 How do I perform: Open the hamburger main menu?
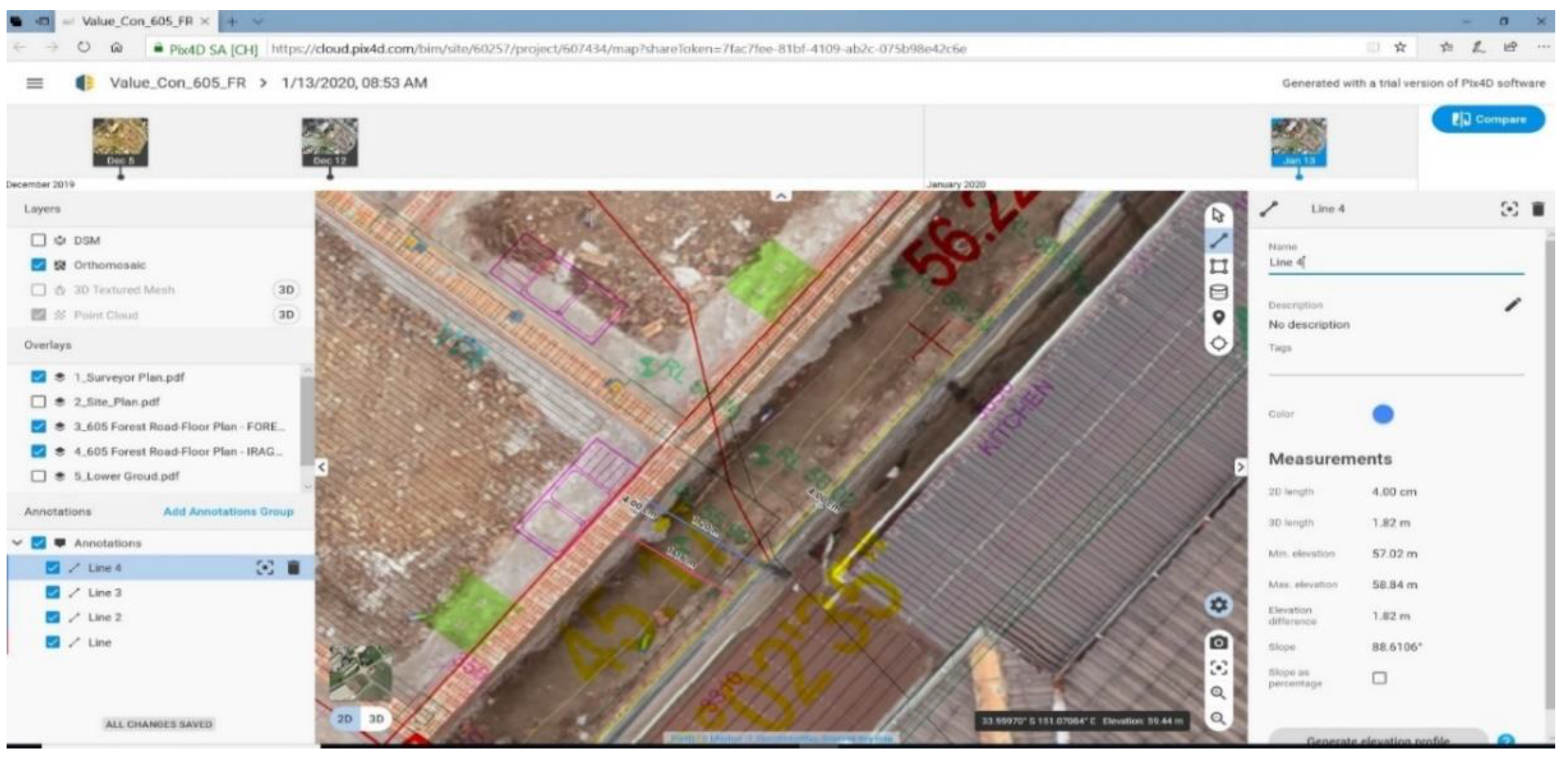tap(35, 83)
